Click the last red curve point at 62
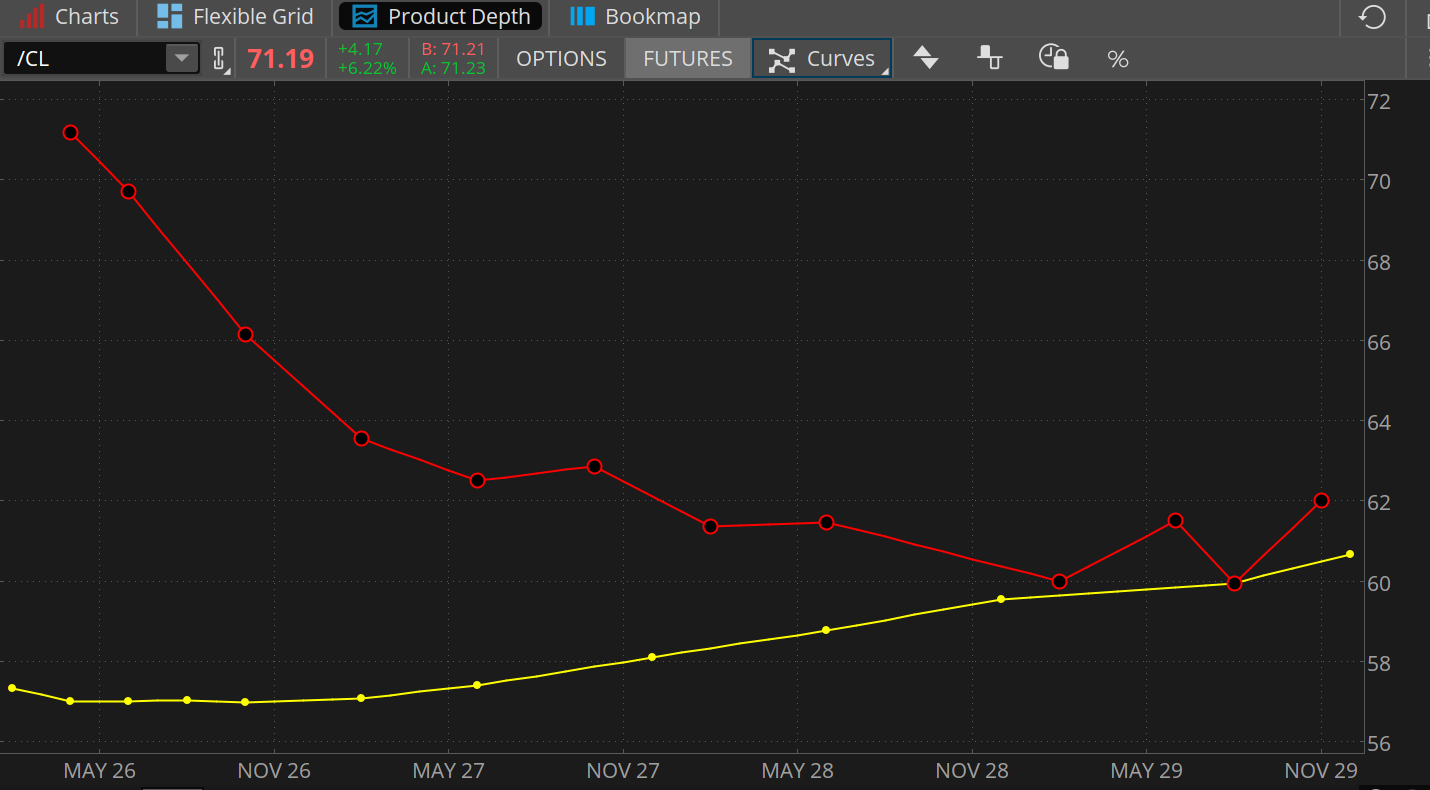Viewport: 1430px width, 790px height. coord(1321,500)
